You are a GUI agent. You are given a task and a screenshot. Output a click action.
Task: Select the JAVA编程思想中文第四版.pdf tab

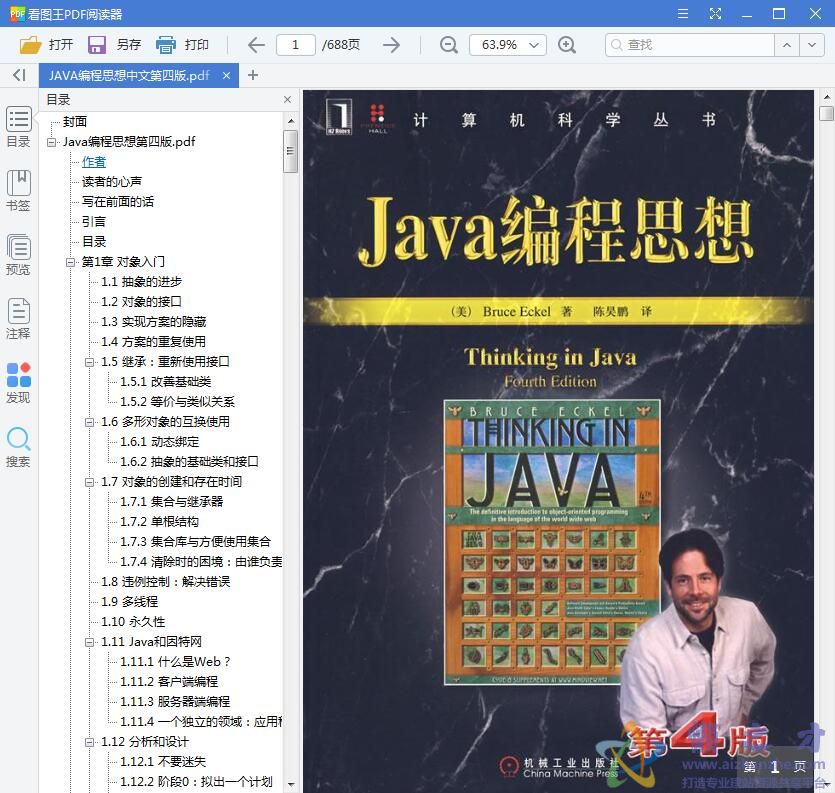(130, 74)
